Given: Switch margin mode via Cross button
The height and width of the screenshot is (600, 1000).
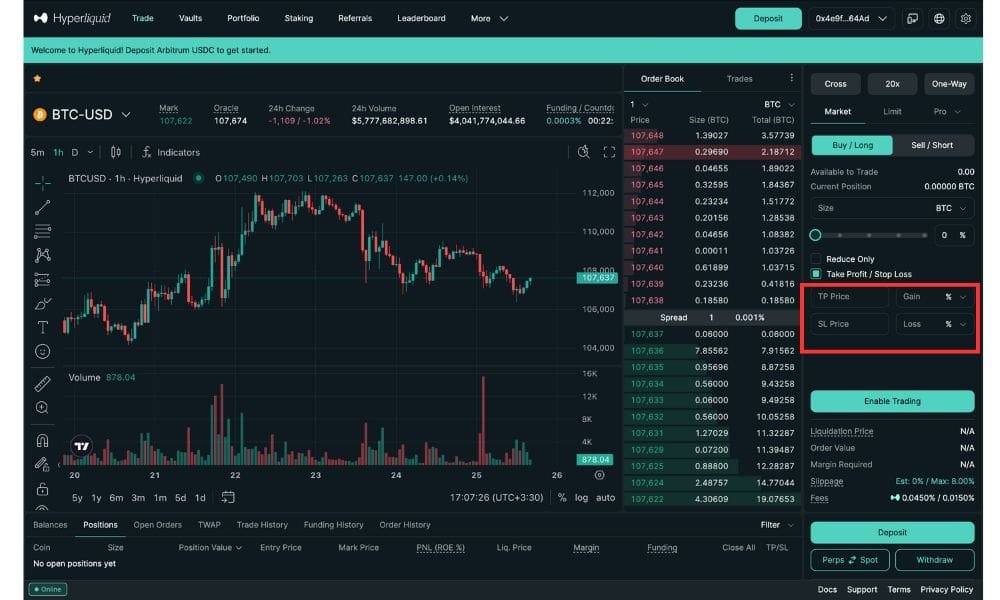Looking at the screenshot, I should tap(835, 84).
